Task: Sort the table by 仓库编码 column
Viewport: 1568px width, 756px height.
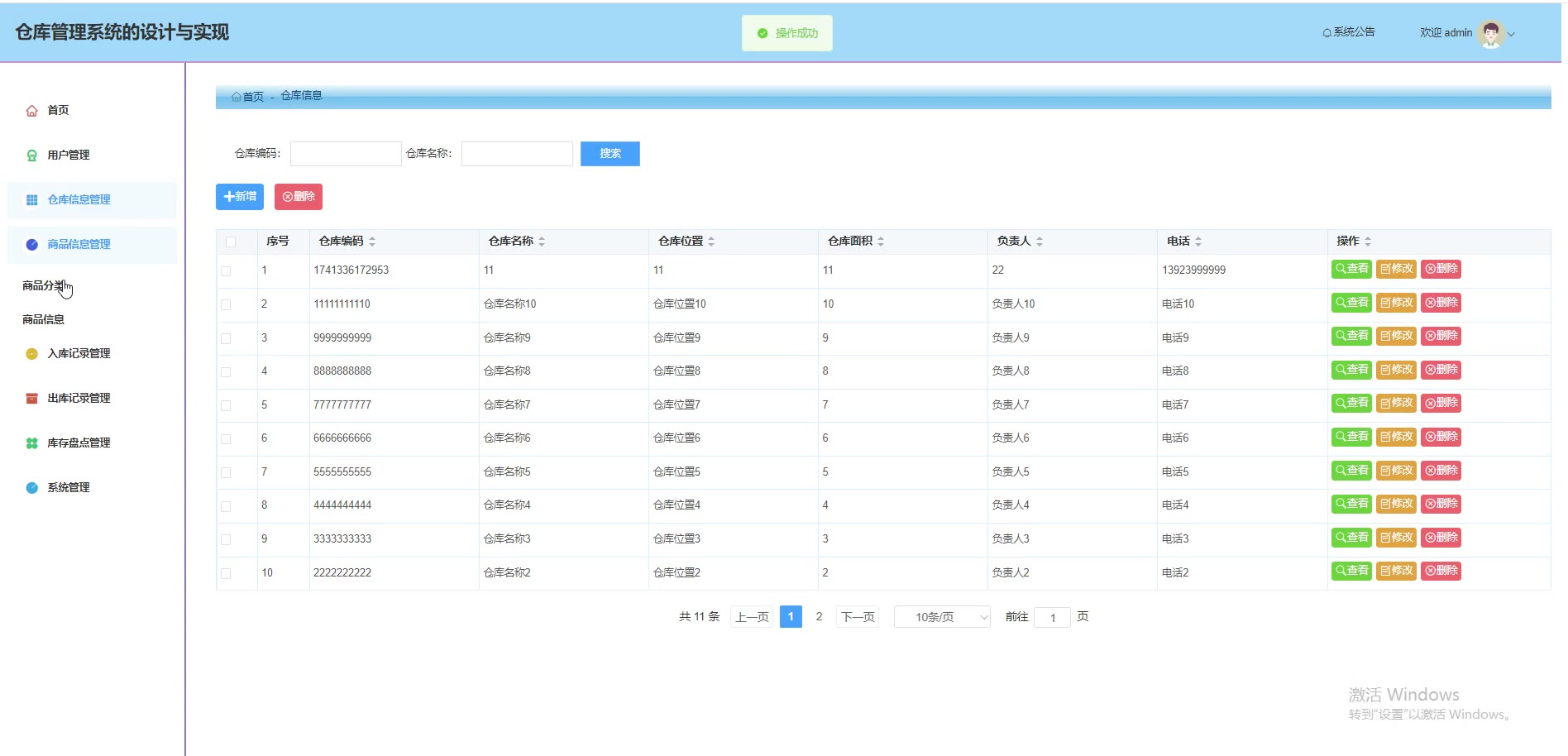Action: point(372,242)
